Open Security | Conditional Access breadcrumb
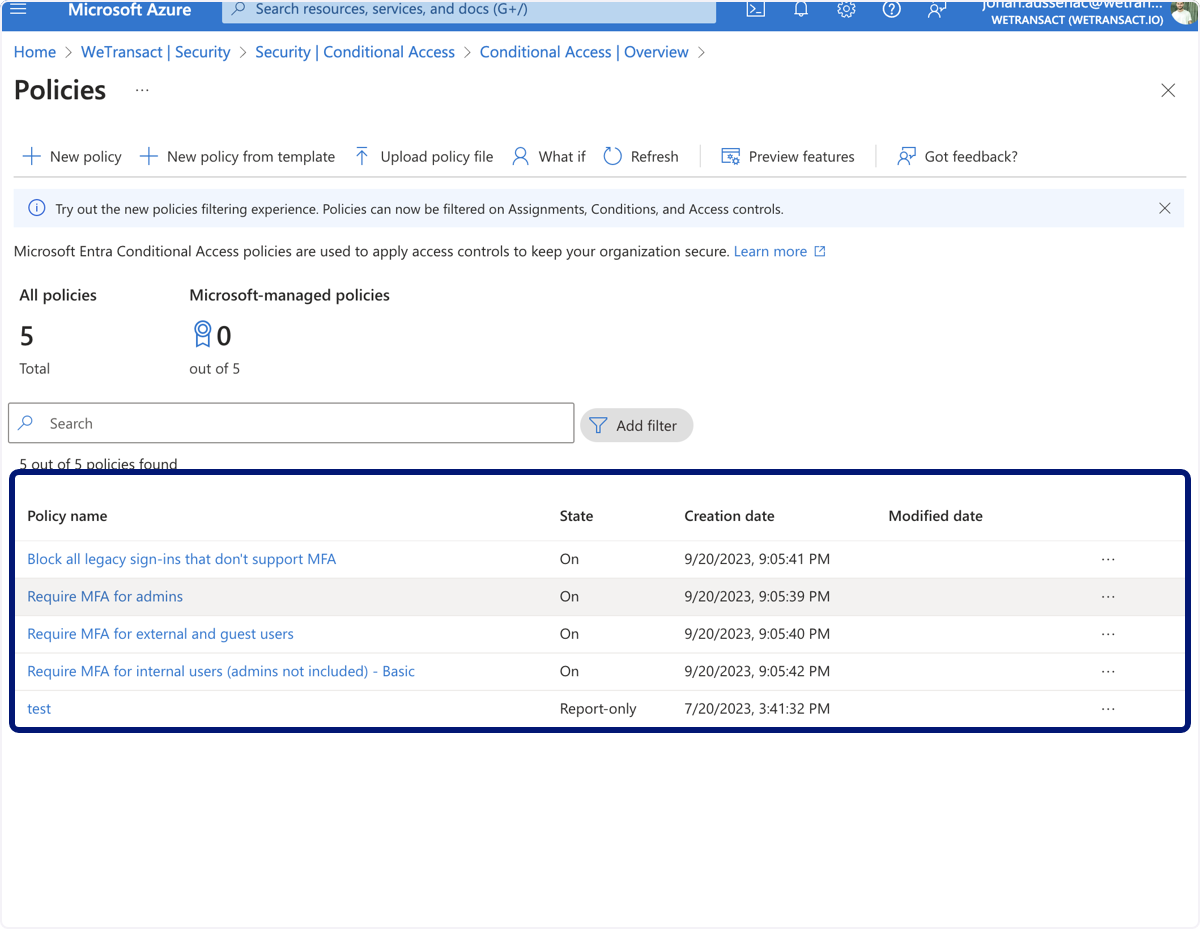 point(355,52)
